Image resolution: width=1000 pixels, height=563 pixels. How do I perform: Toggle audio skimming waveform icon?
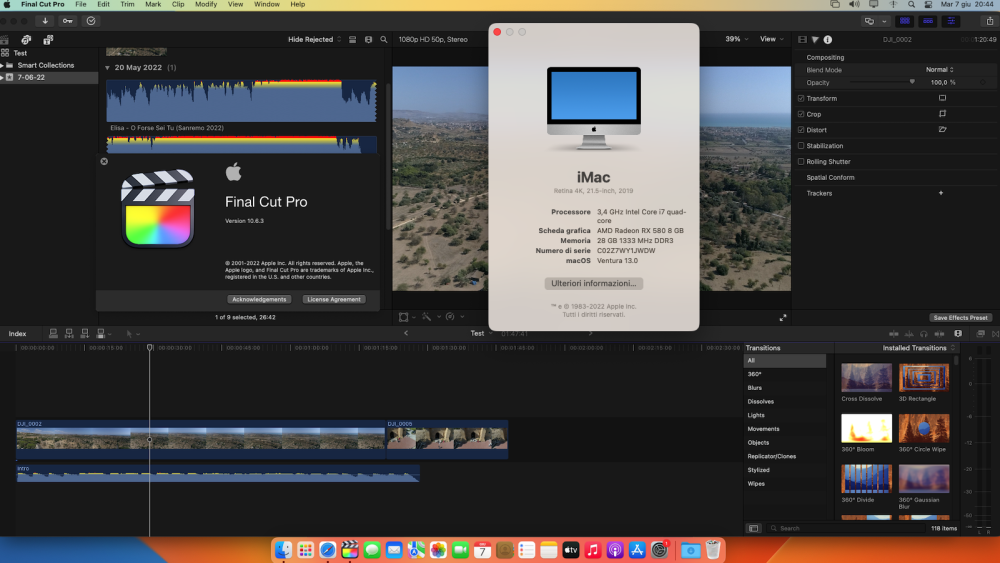(909, 333)
